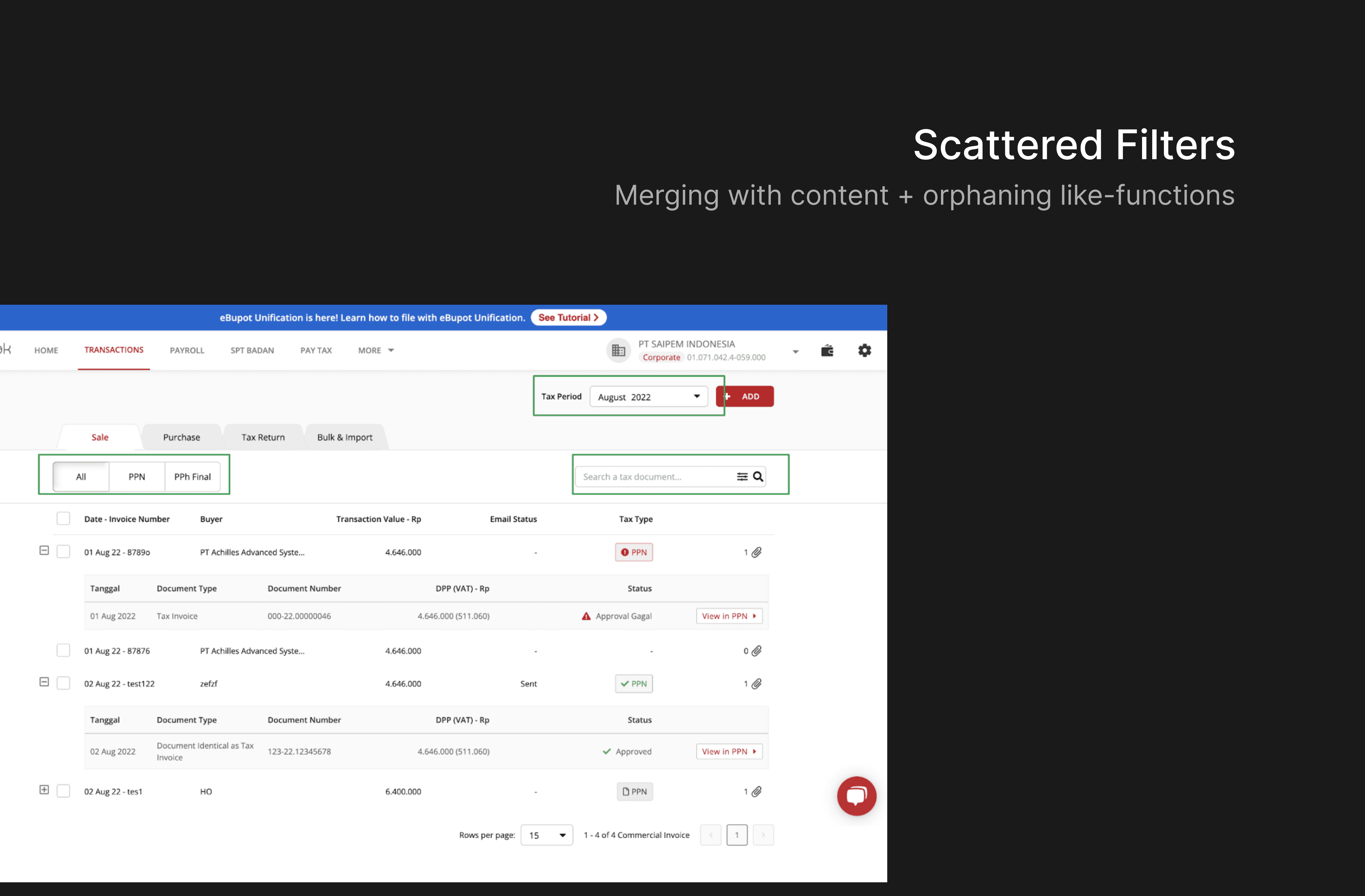
Task: Open the settings gear icon
Action: click(x=864, y=350)
